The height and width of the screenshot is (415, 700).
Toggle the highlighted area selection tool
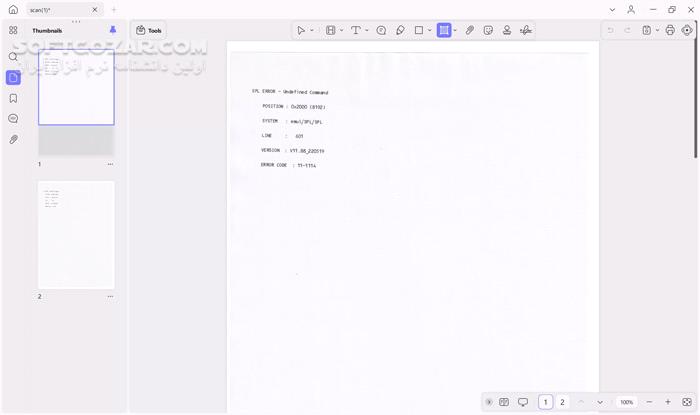pos(443,30)
